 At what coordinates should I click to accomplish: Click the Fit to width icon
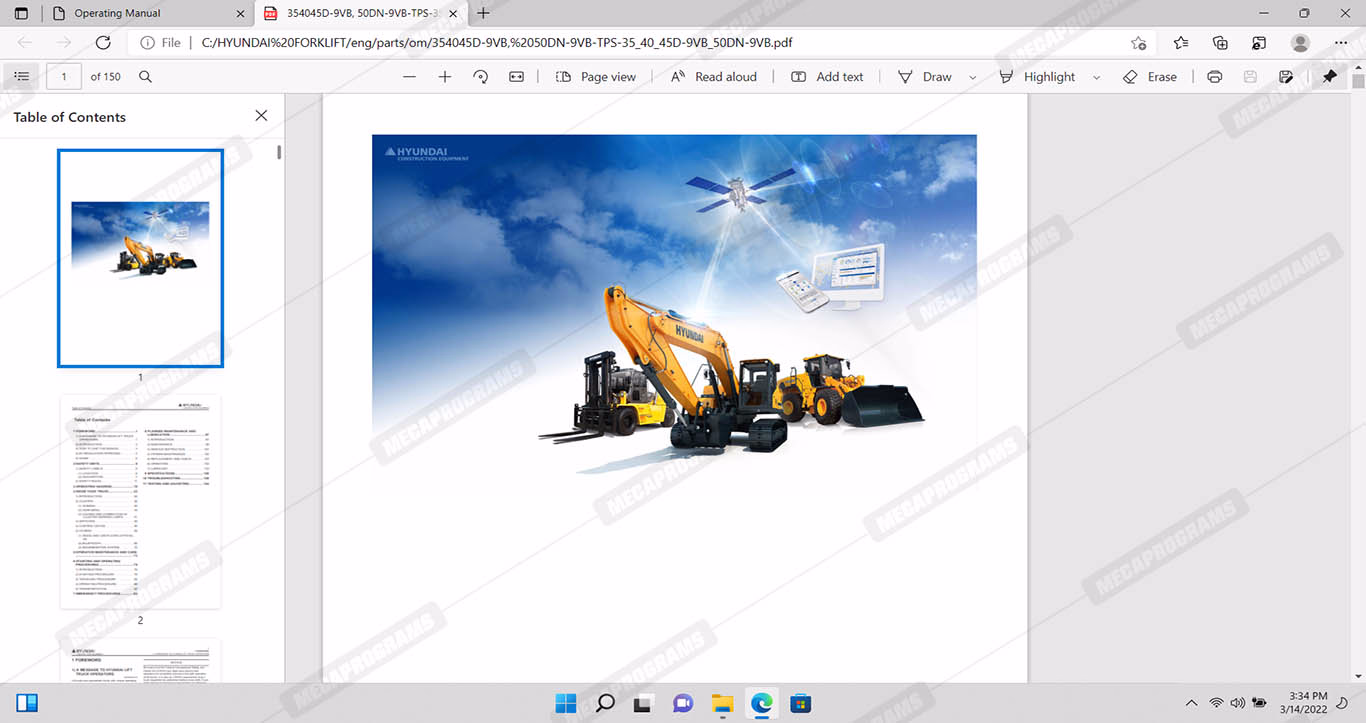tap(516, 77)
